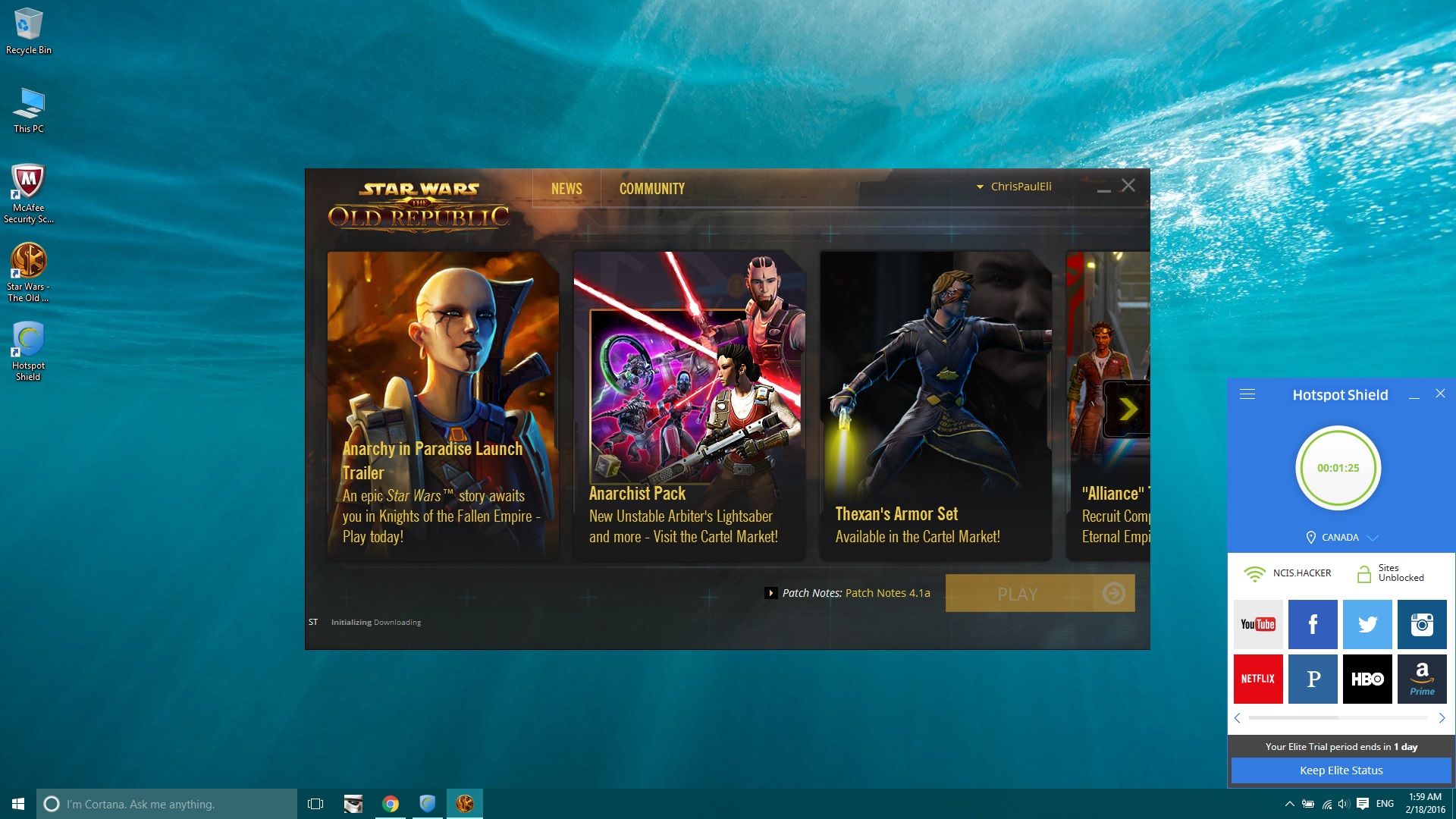Select Star Wars The Old Republic desktop shortcut
Viewport: 1456px width, 819px height.
pos(28,272)
